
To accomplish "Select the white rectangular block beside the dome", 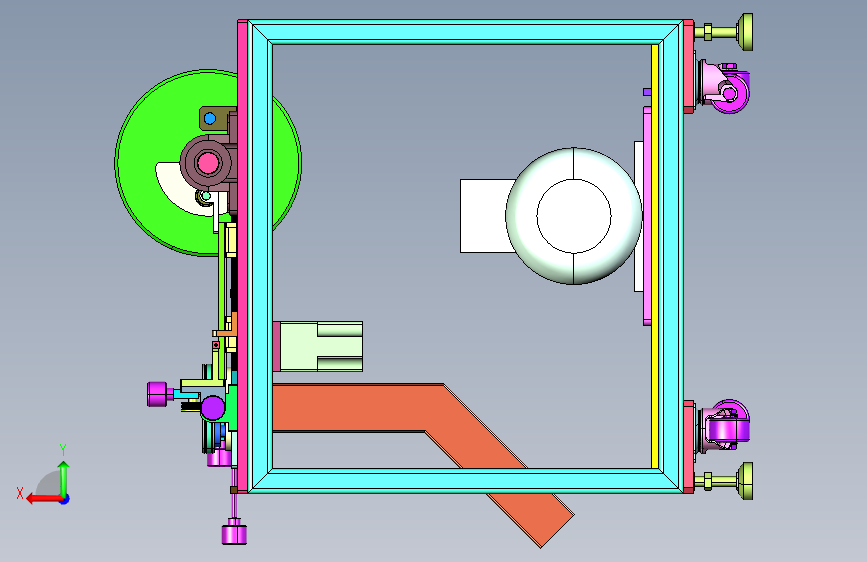I will tap(485, 216).
